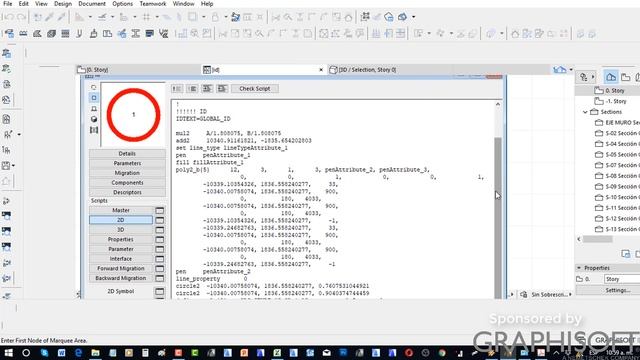
Task: Click fourth script icon next to Check Script
Action: point(222,89)
